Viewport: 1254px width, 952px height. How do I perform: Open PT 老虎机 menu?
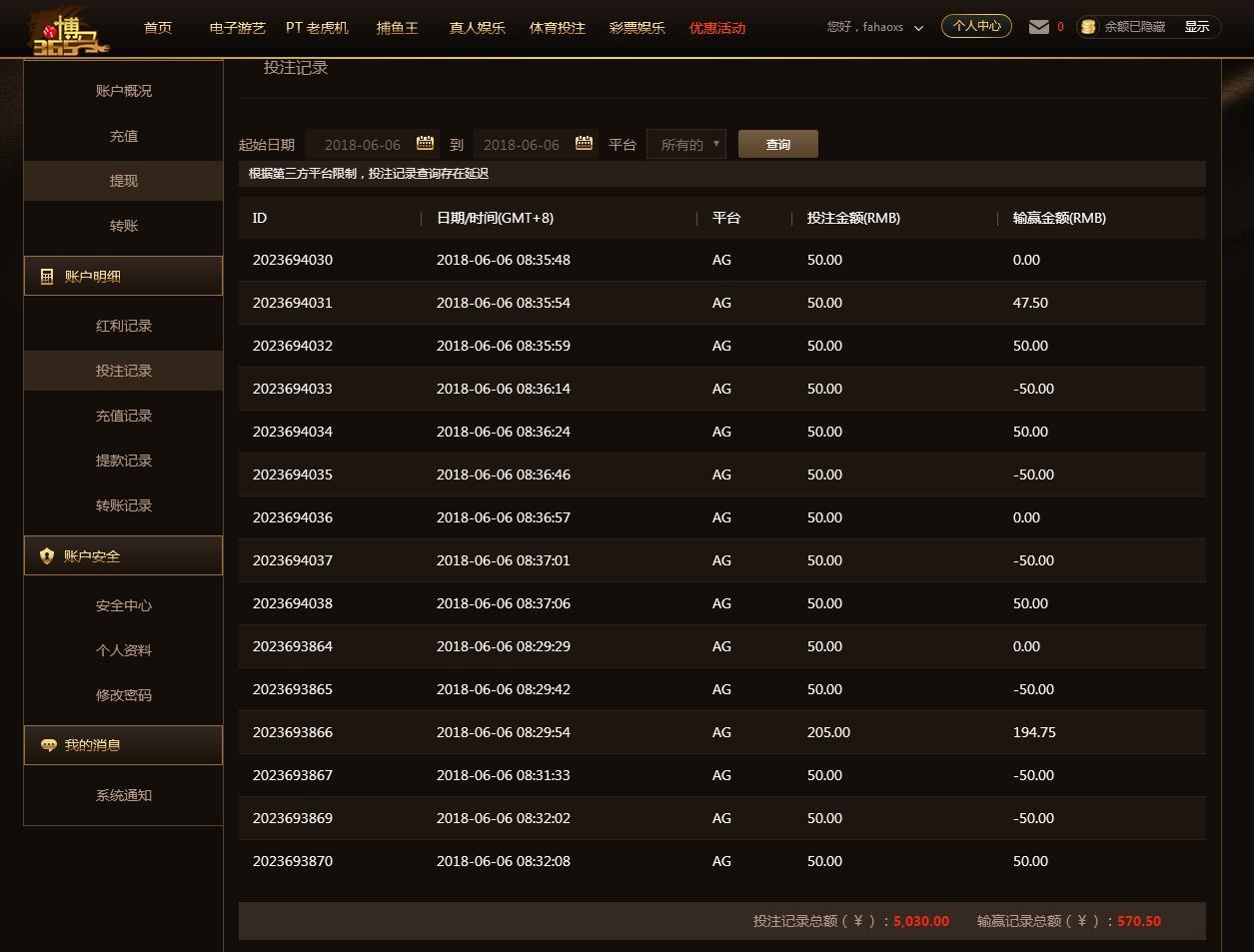coord(317,28)
